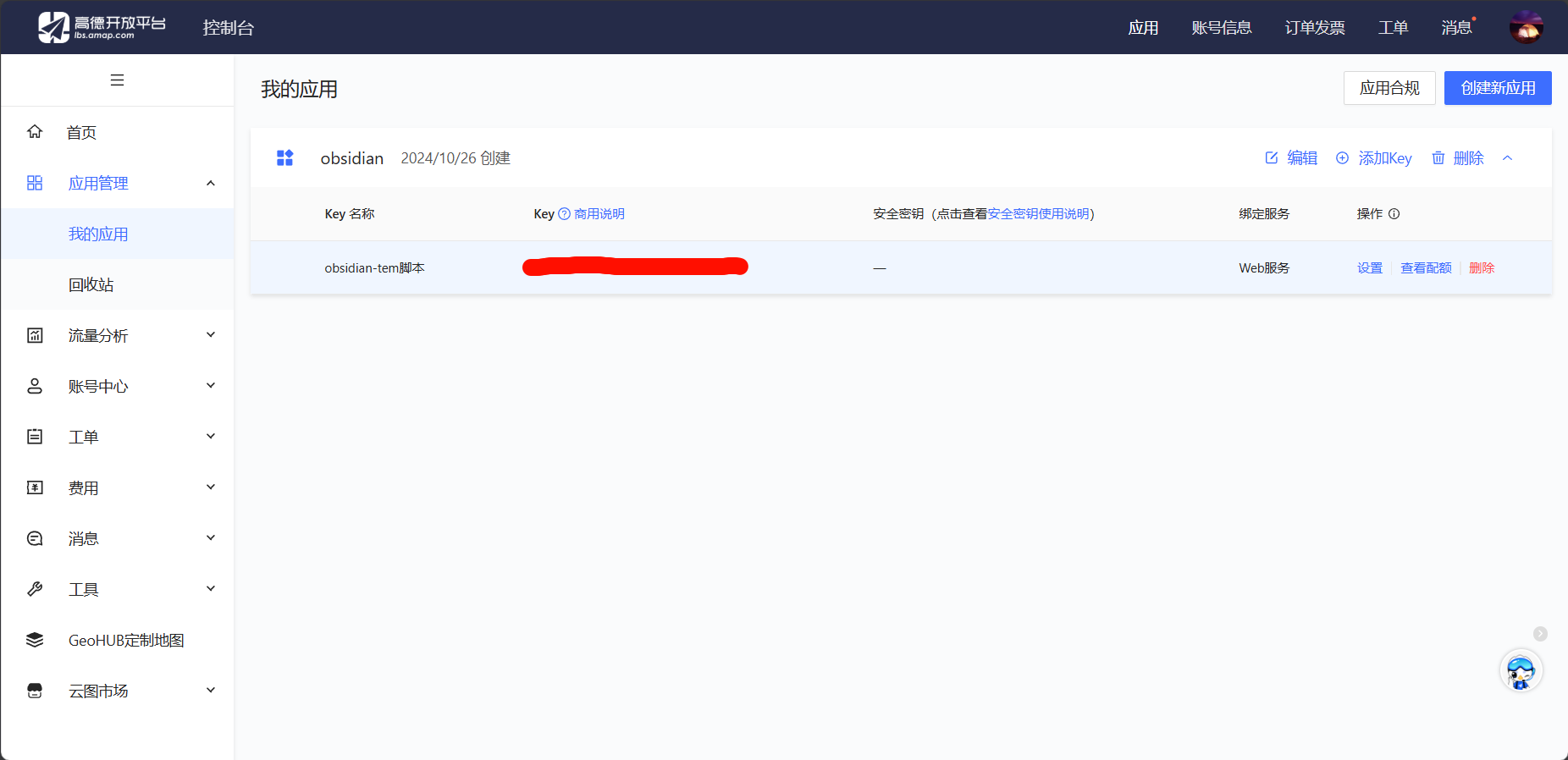Open the 安全密钥使用说明 link
This screenshot has height=760, width=1568.
pyautogui.click(x=1038, y=214)
